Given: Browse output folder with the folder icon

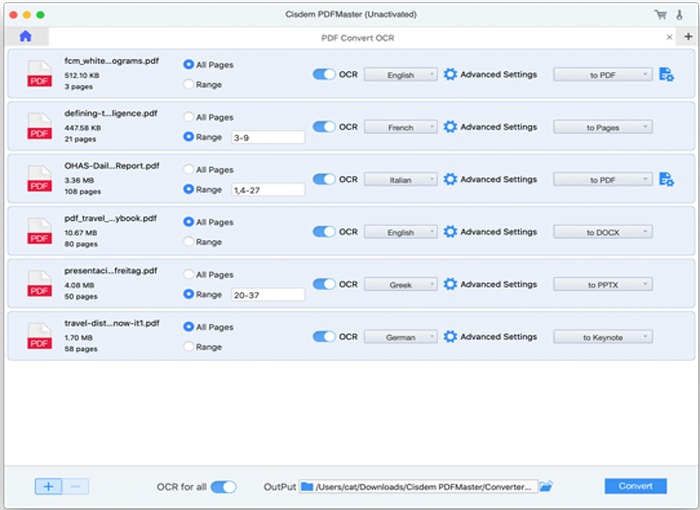Looking at the screenshot, I should coord(546,487).
